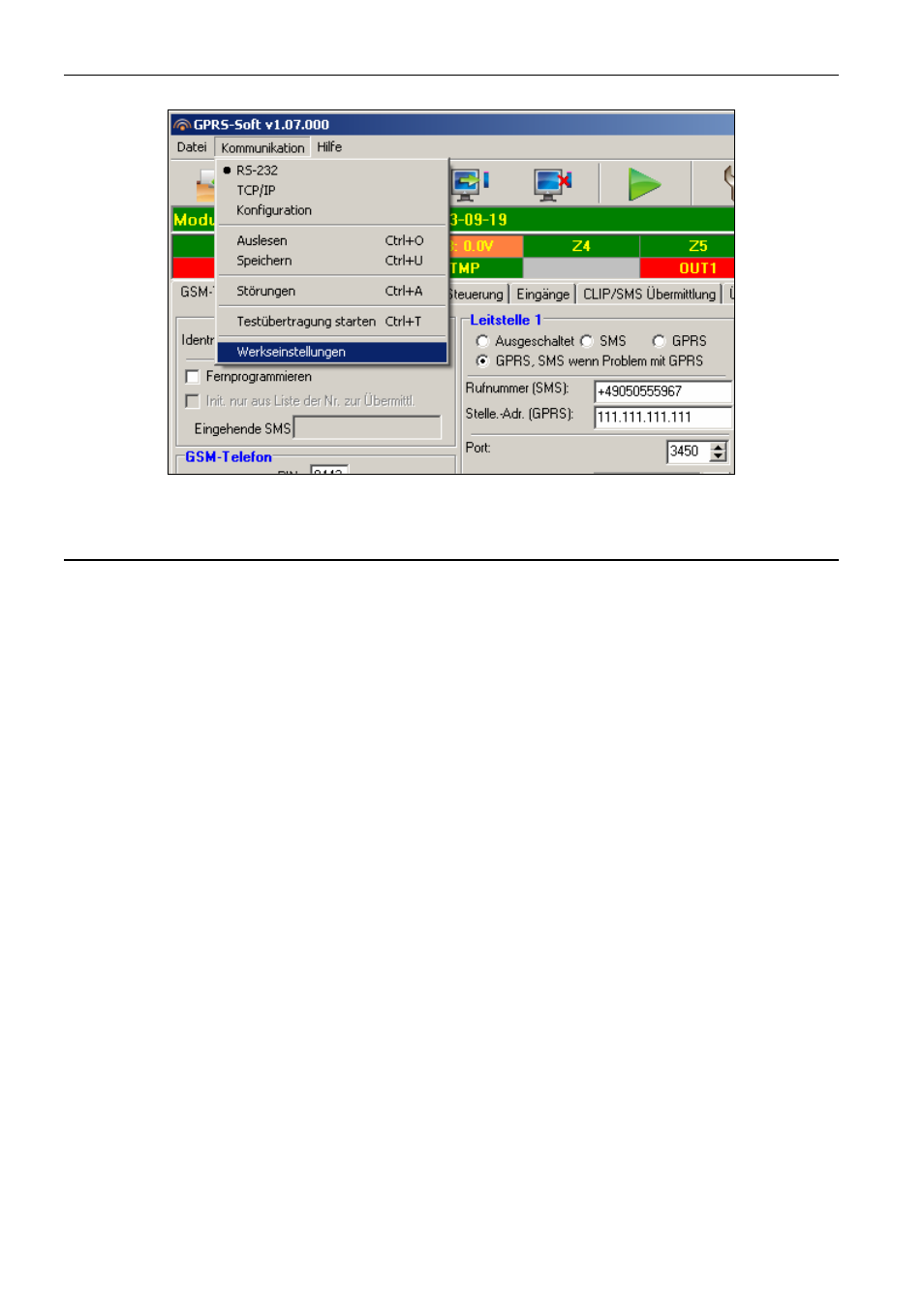This screenshot has width=924, height=1308.
Task: Select the GPRS radio button for Leitstelle 1
Action: tap(659, 341)
